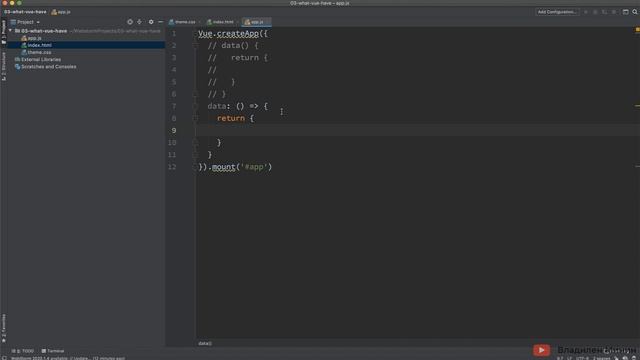
Task: Open the Terminal tool window
Action: [53, 351]
